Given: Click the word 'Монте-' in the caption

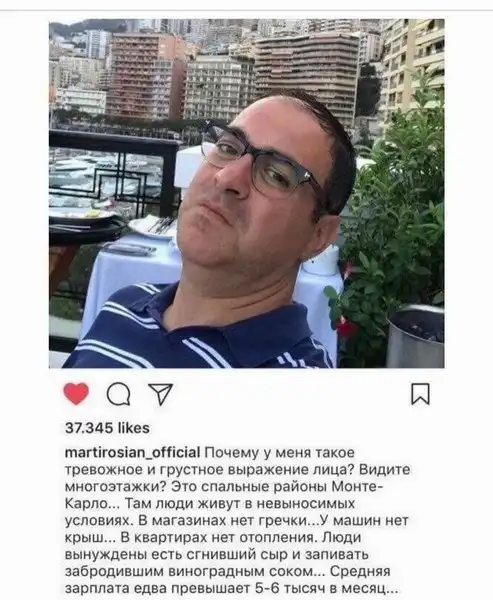Looking at the screenshot, I should [357, 486].
